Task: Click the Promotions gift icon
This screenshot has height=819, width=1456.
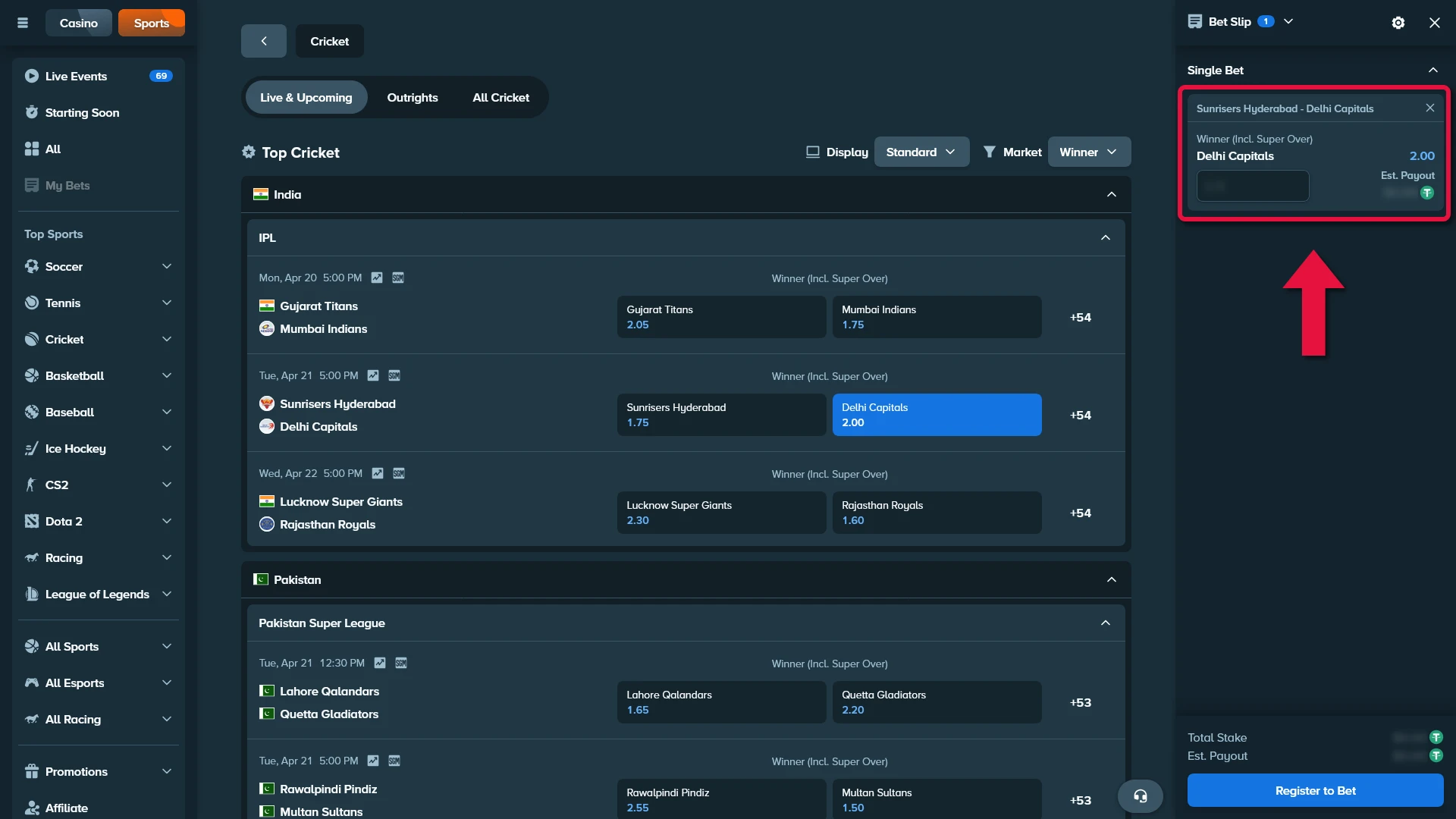Action: click(32, 771)
